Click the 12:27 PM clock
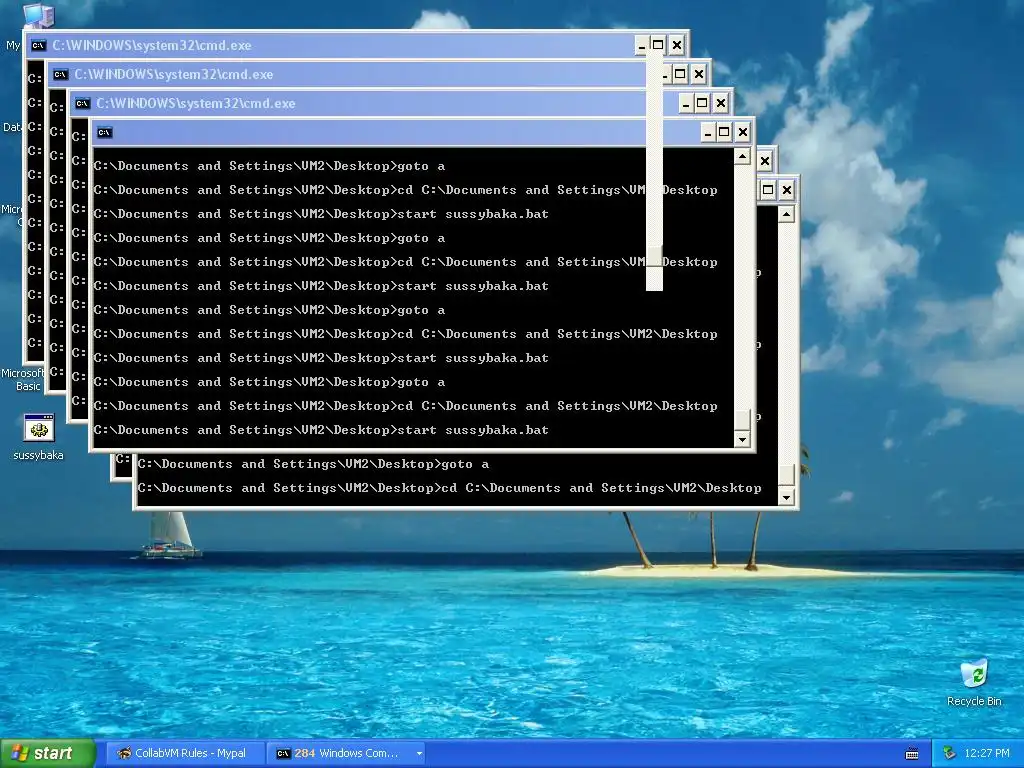Image resolution: width=1024 pixels, height=768 pixels. tap(987, 753)
